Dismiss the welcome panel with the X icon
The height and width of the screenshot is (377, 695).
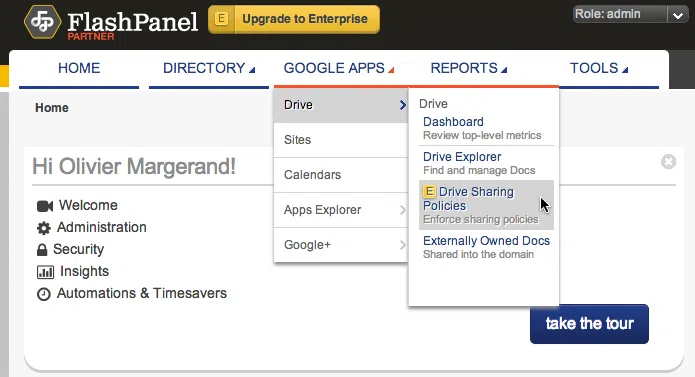tap(668, 162)
